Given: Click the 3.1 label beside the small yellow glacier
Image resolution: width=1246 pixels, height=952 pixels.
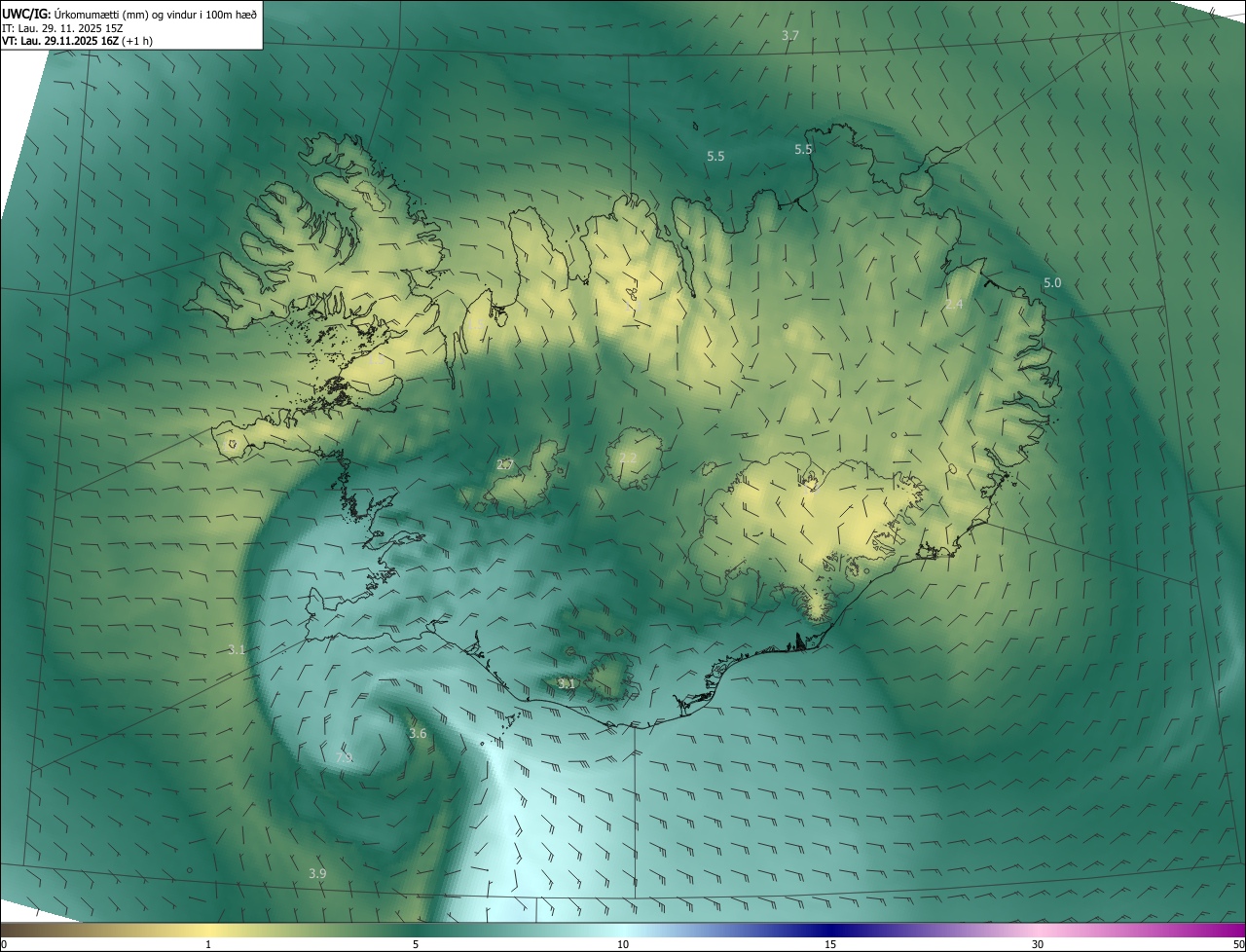Looking at the screenshot, I should pos(567,684).
